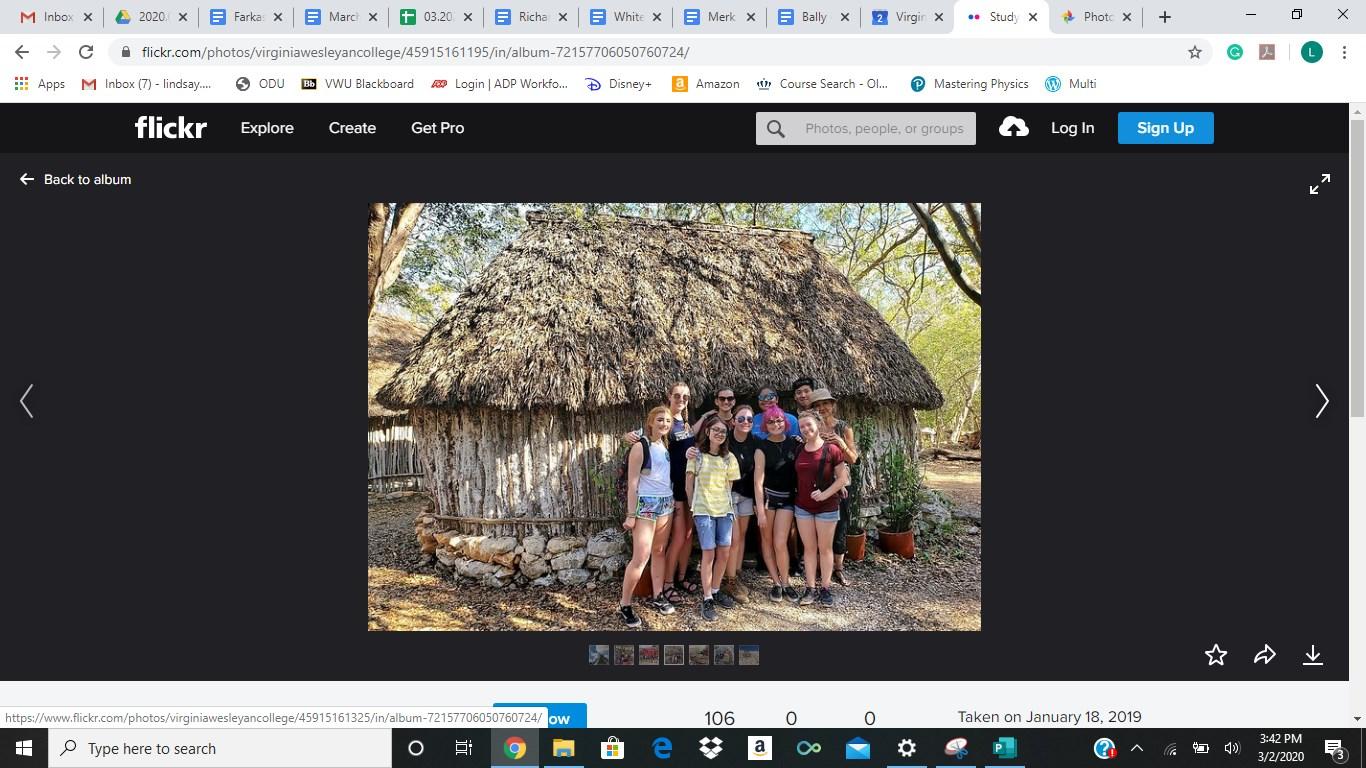
Task: Open the Grammarly extension icon
Action: point(1235,52)
